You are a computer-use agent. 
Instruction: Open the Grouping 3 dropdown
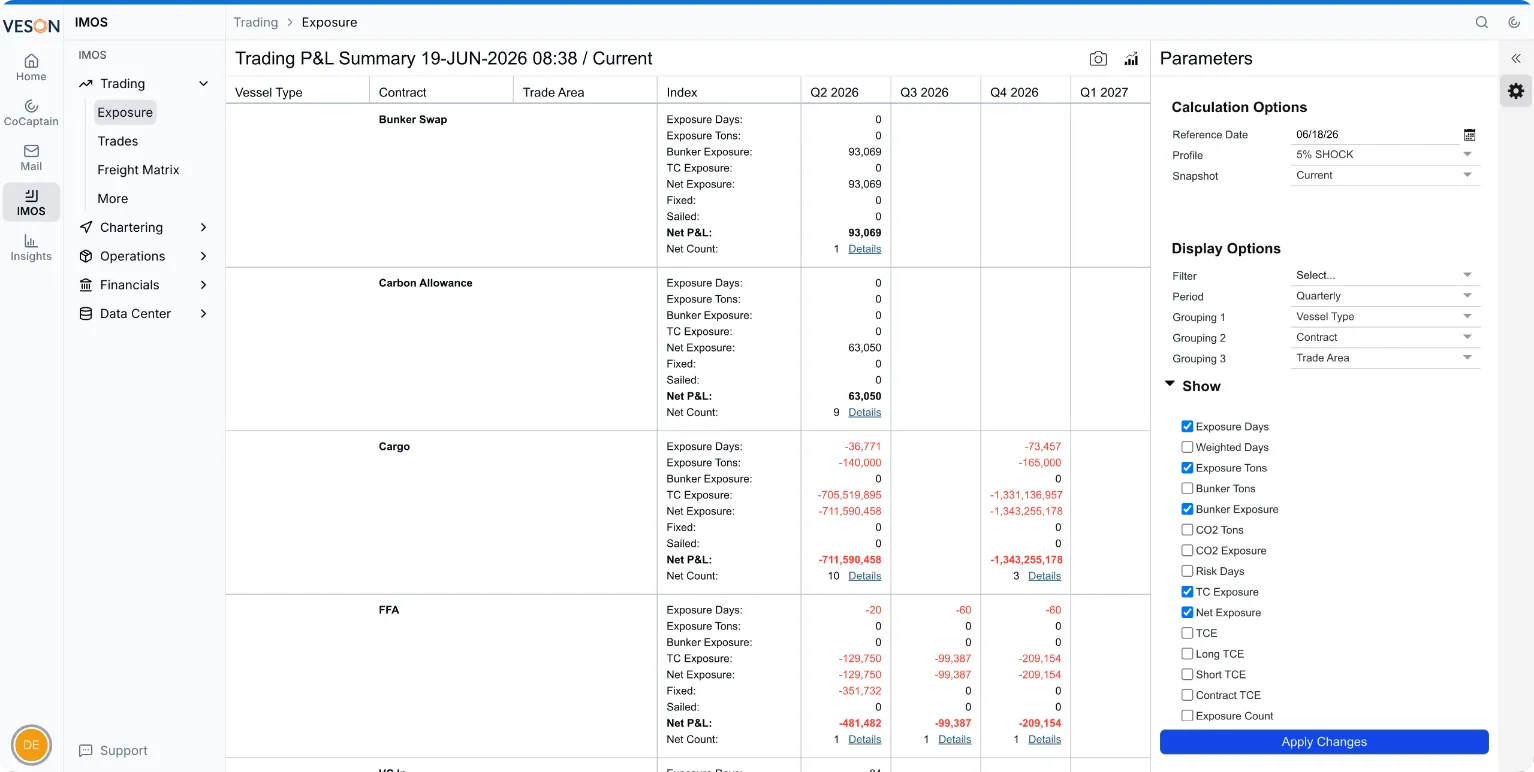point(1385,358)
